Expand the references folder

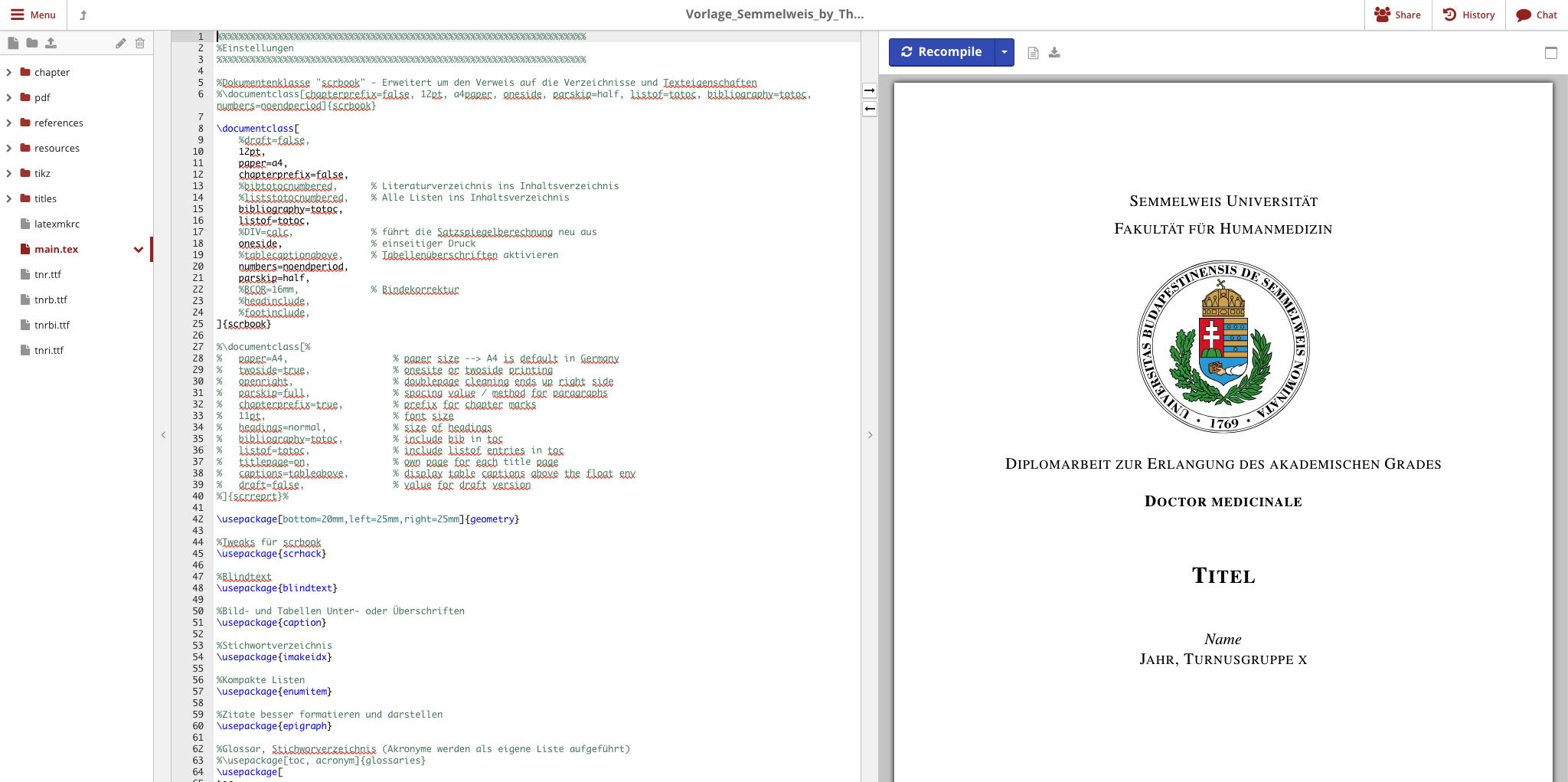pos(9,123)
